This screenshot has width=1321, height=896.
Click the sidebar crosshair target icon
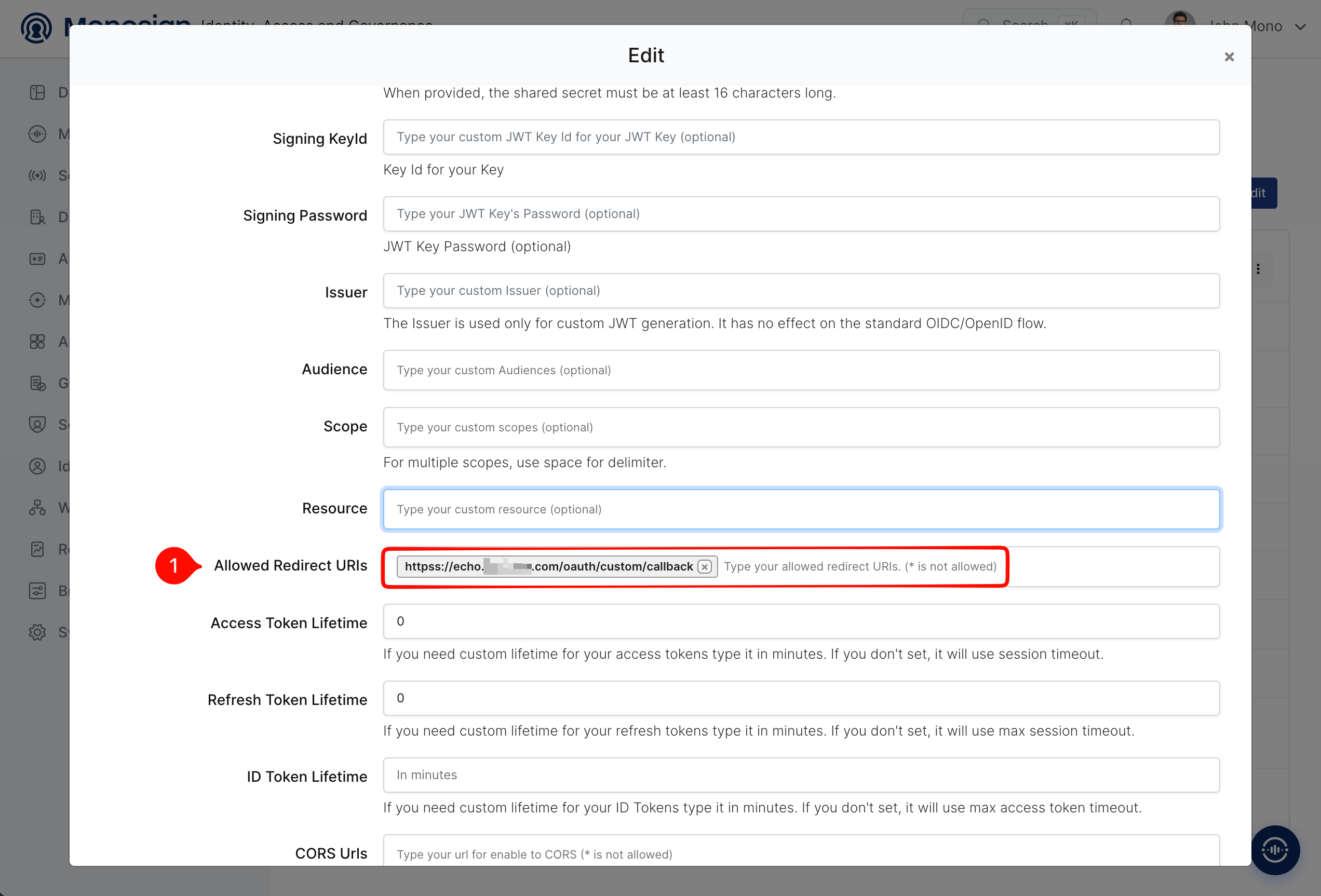[37, 300]
